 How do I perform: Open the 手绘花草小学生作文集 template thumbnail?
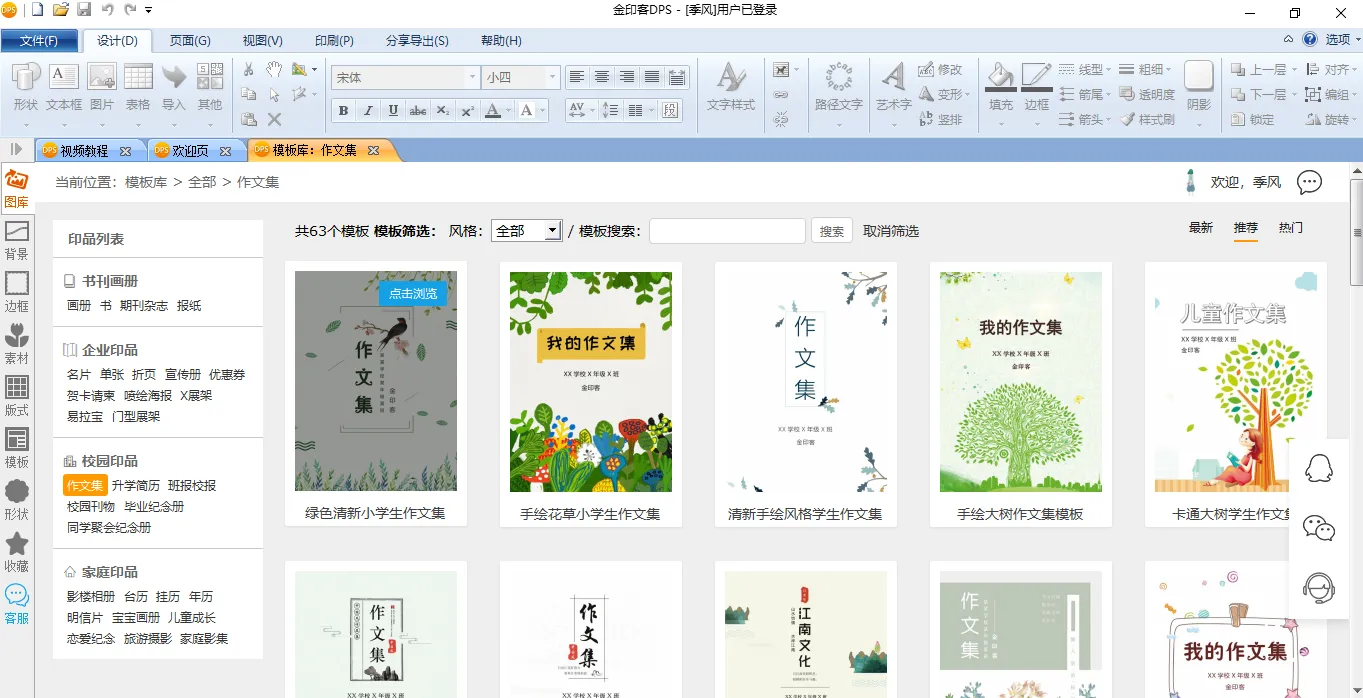(590, 381)
